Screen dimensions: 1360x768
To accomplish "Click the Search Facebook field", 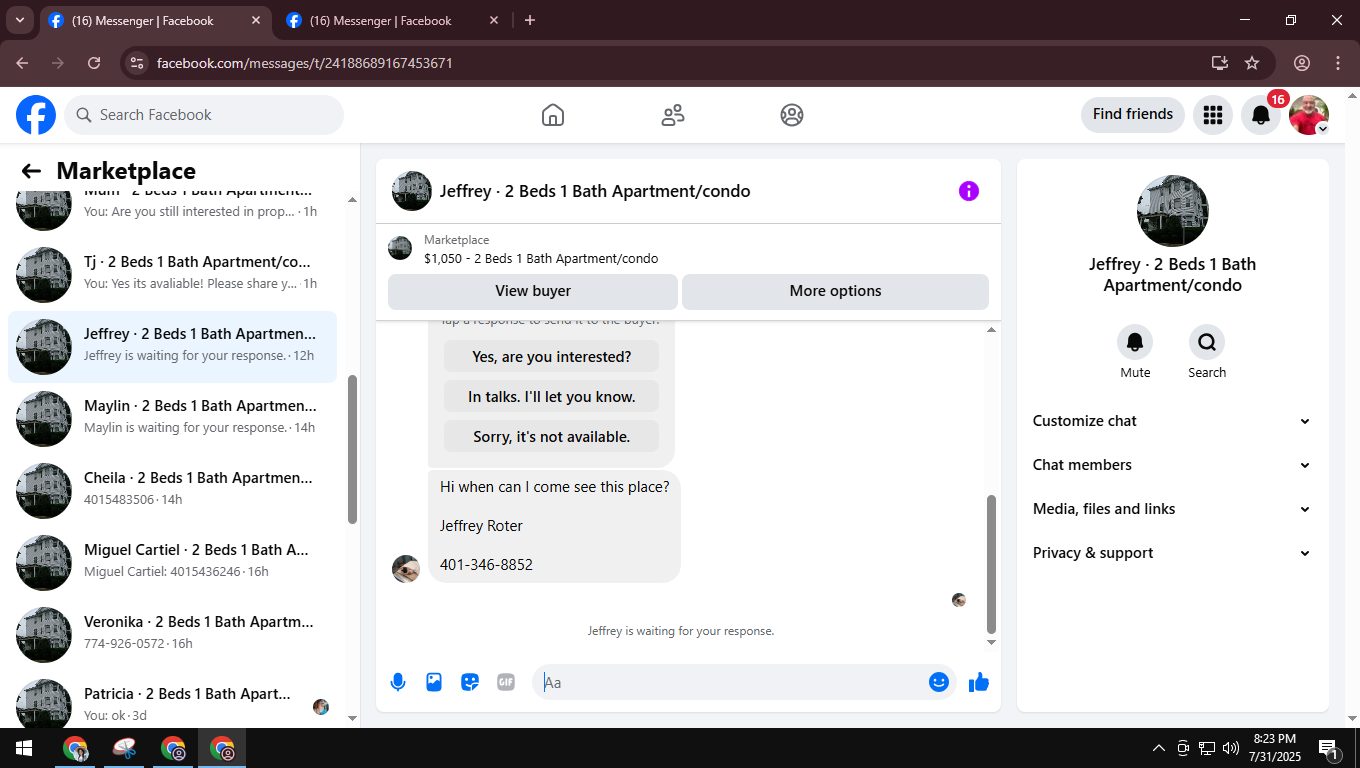I will [204, 115].
